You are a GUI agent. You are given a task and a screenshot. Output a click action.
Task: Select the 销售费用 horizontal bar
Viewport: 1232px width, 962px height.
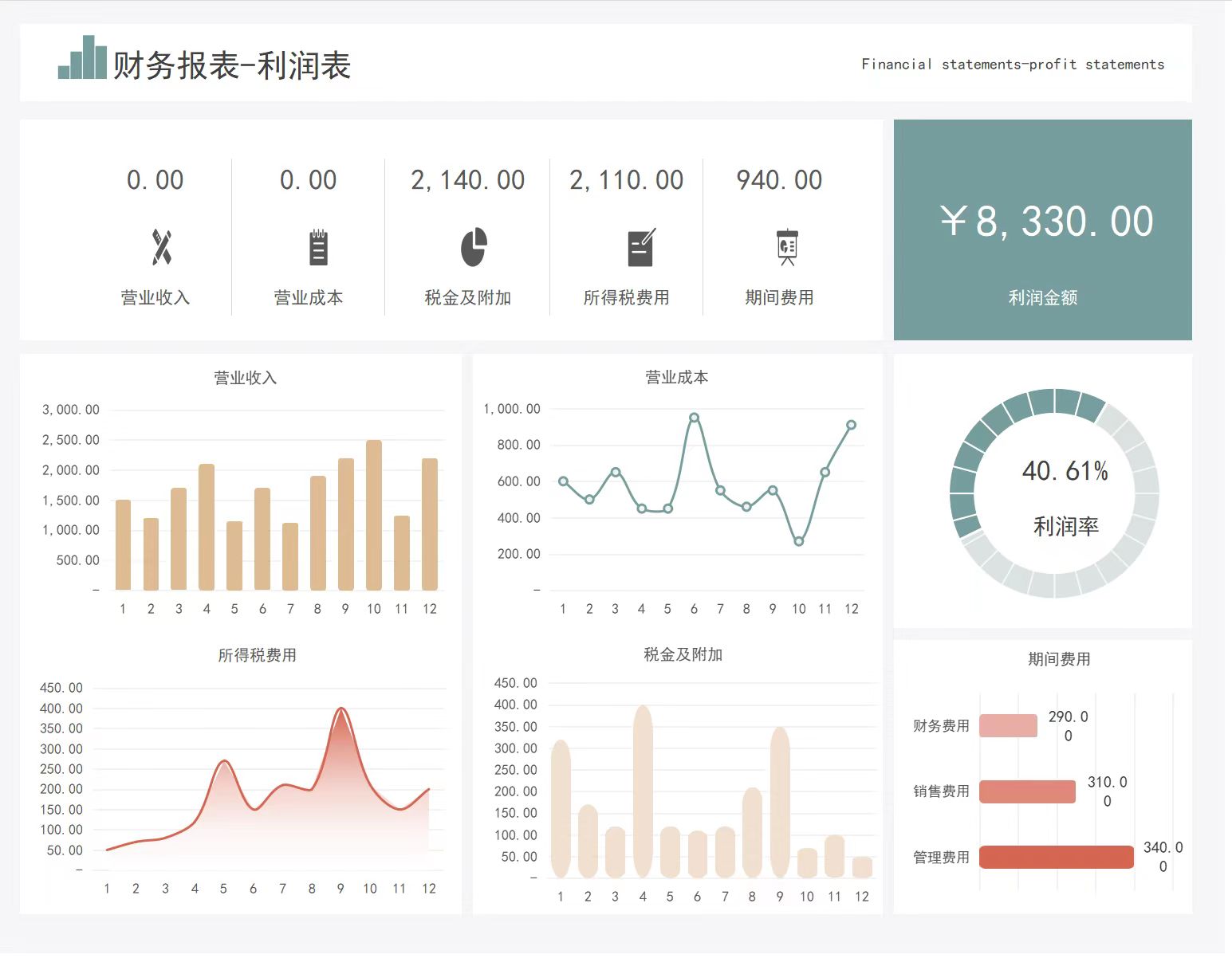1027,791
